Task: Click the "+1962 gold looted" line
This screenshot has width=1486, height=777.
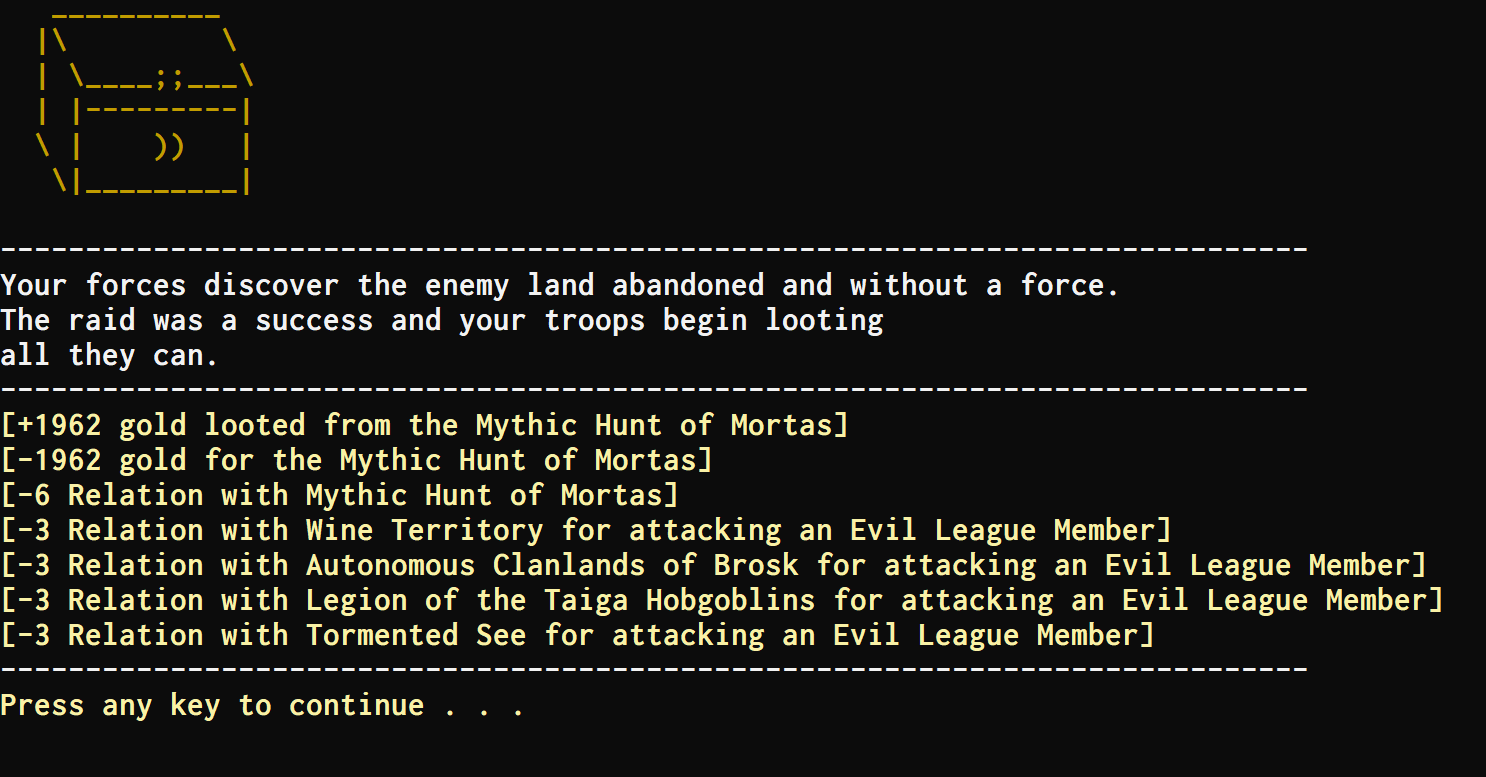Action: pos(424,425)
